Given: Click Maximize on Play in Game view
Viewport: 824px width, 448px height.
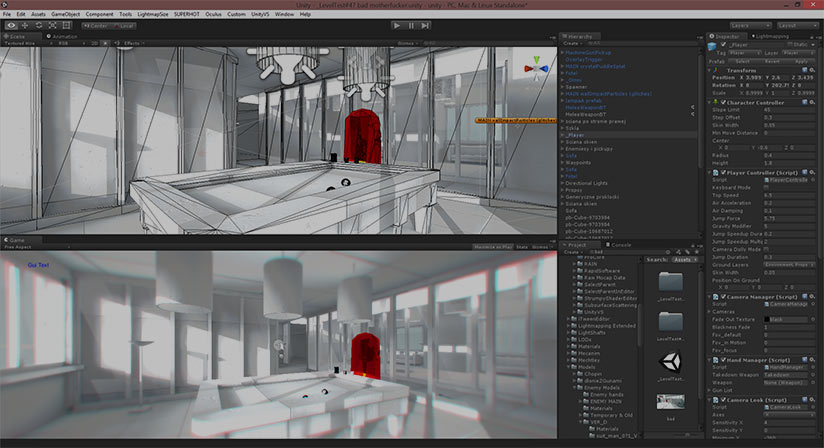Looking at the screenshot, I should [492, 247].
